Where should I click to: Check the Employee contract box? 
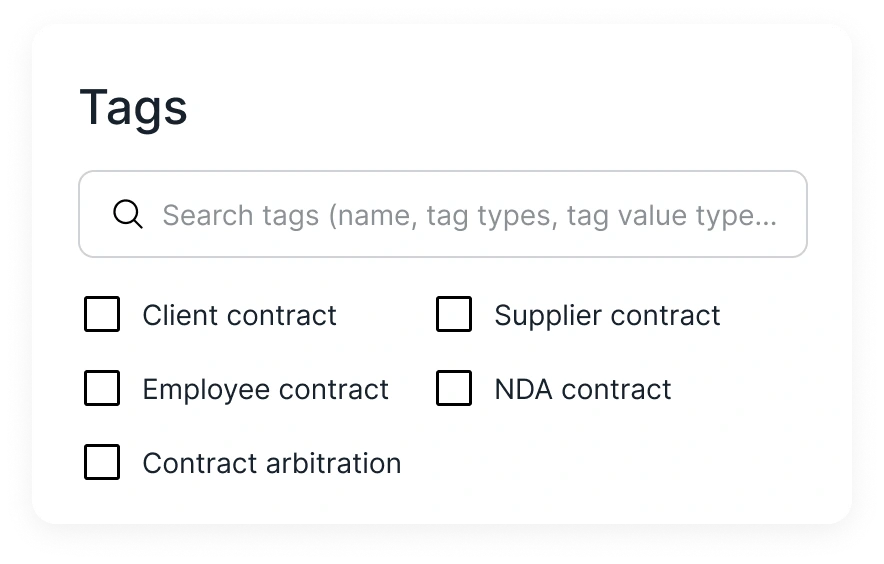[102, 388]
